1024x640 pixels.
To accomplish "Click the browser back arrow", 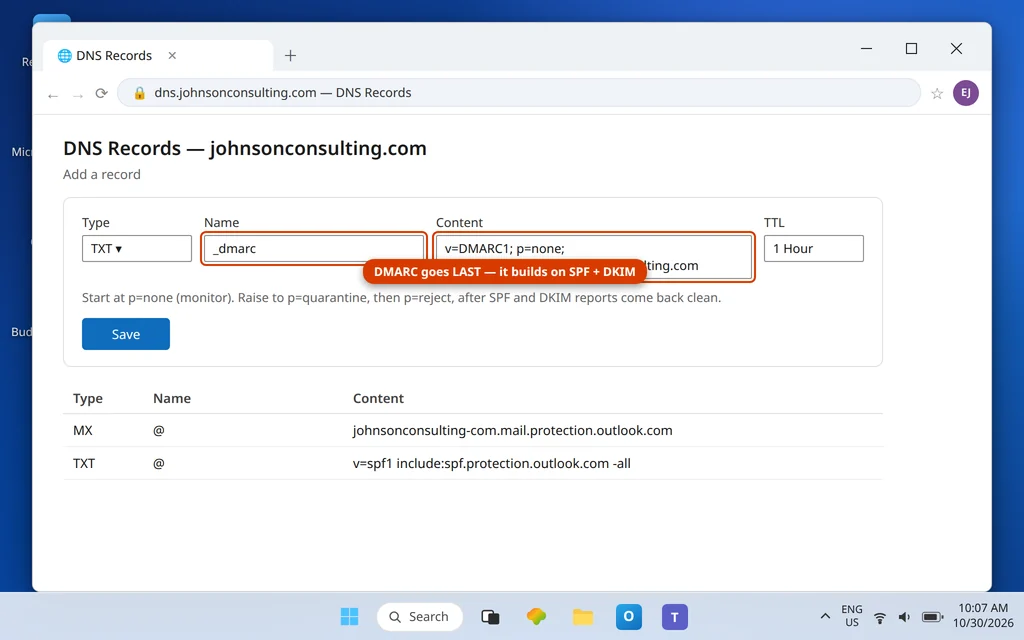I will (53, 95).
